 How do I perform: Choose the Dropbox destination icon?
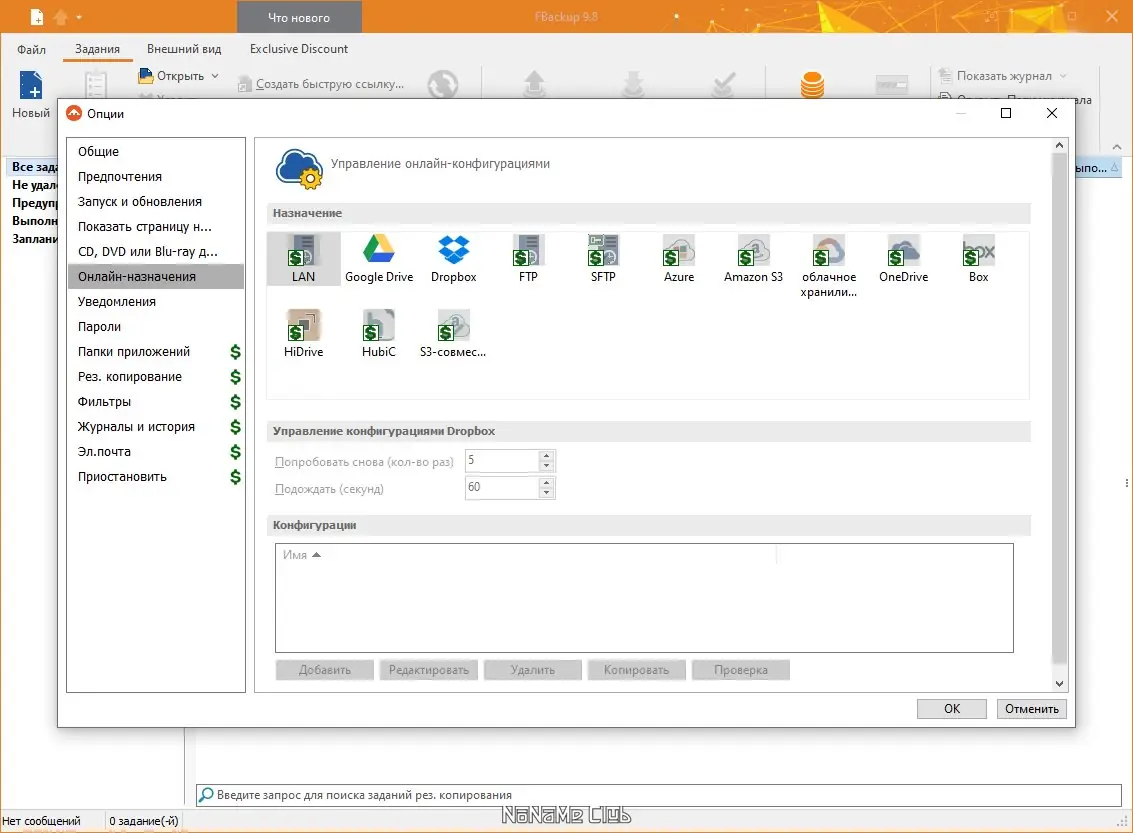coord(454,259)
